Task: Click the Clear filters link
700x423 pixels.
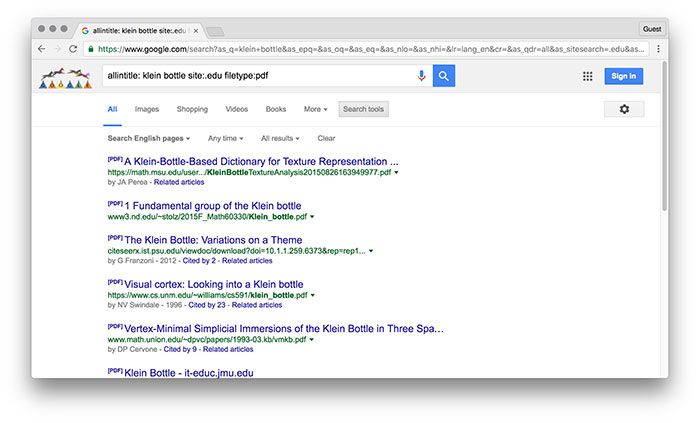Action: click(326, 138)
